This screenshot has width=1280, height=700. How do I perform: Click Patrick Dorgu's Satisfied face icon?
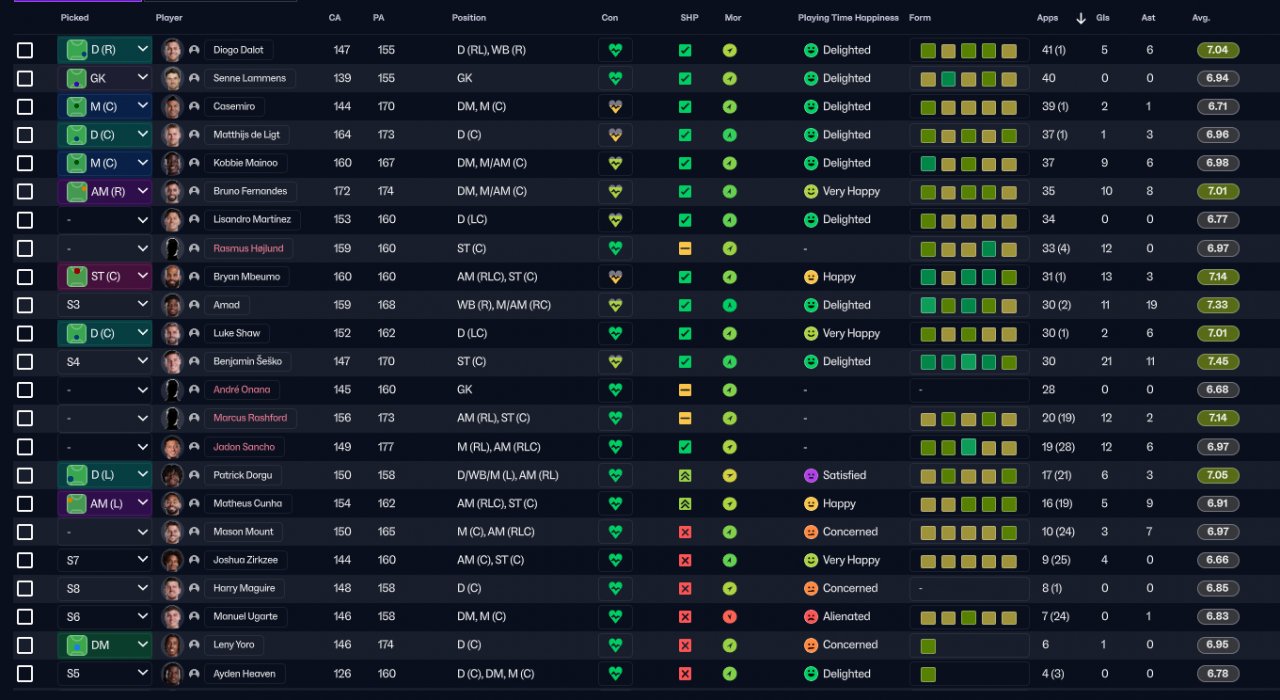click(x=811, y=475)
